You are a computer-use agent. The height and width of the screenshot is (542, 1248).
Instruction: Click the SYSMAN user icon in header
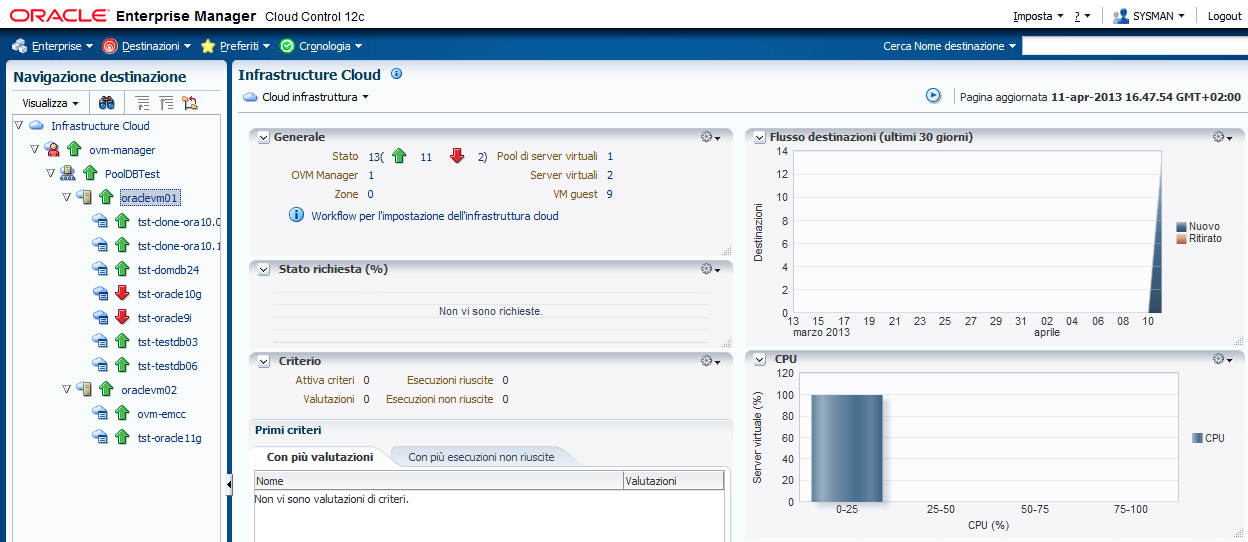coord(1121,16)
